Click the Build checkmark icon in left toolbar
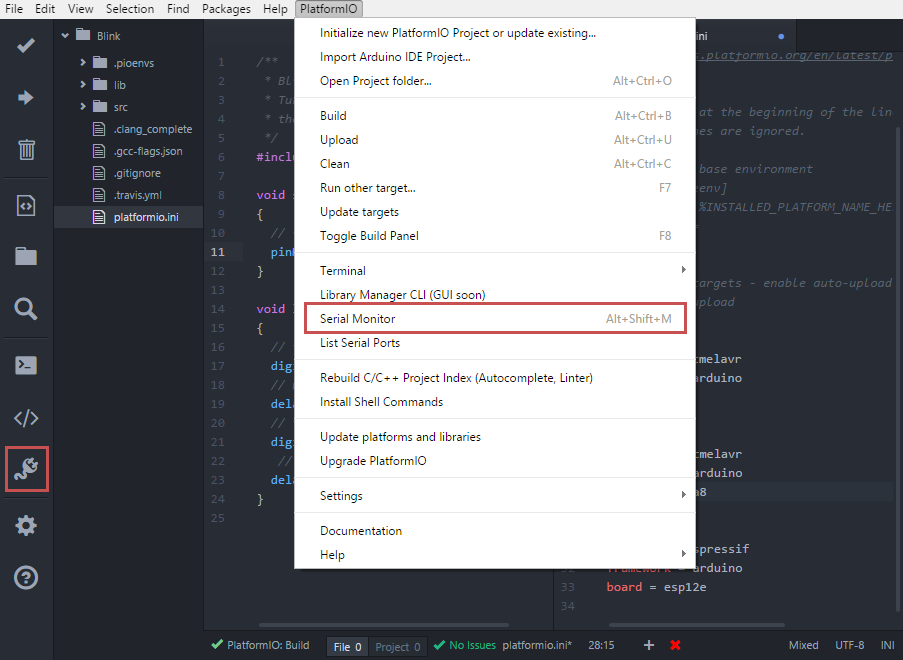This screenshot has height=660, width=903. point(26,46)
